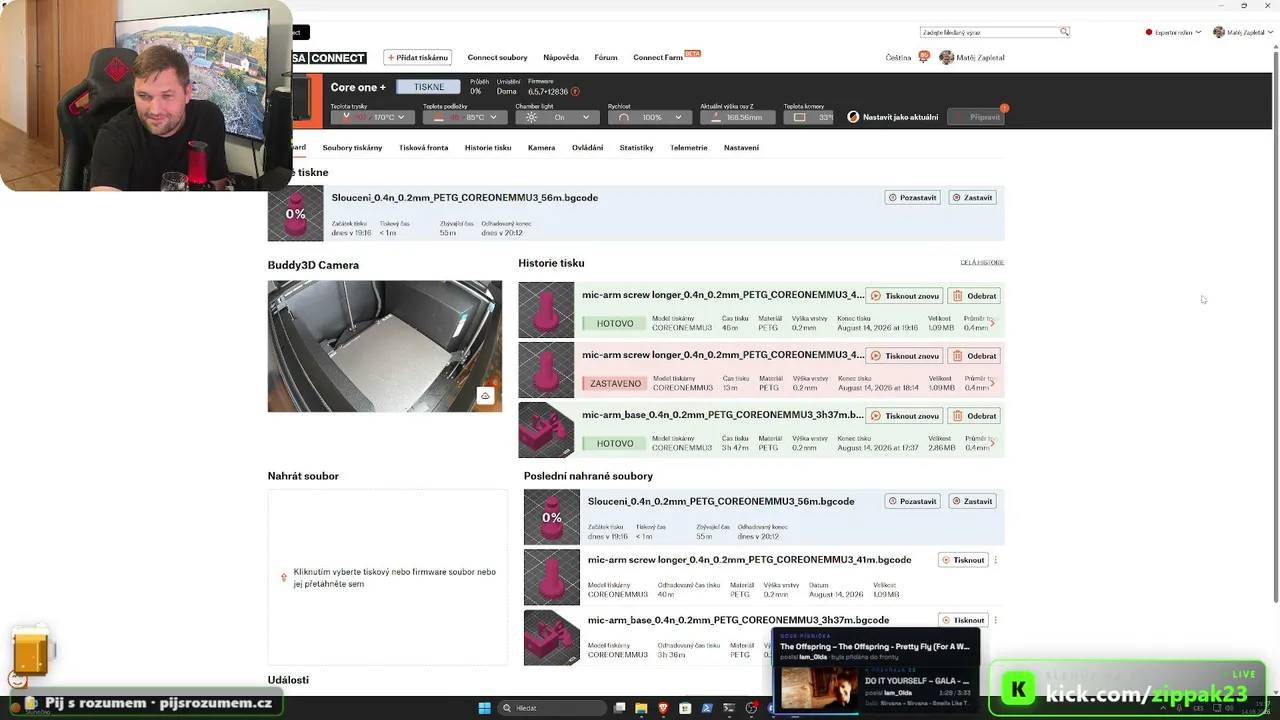The image size is (1280, 720).
Task: Open Nápověda in top navigation
Action: [x=561, y=58]
